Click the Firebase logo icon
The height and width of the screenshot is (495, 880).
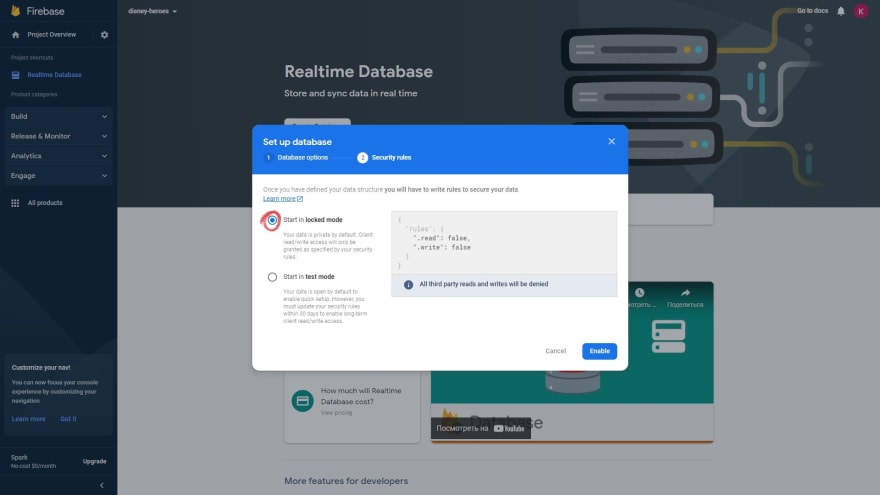click(16, 11)
